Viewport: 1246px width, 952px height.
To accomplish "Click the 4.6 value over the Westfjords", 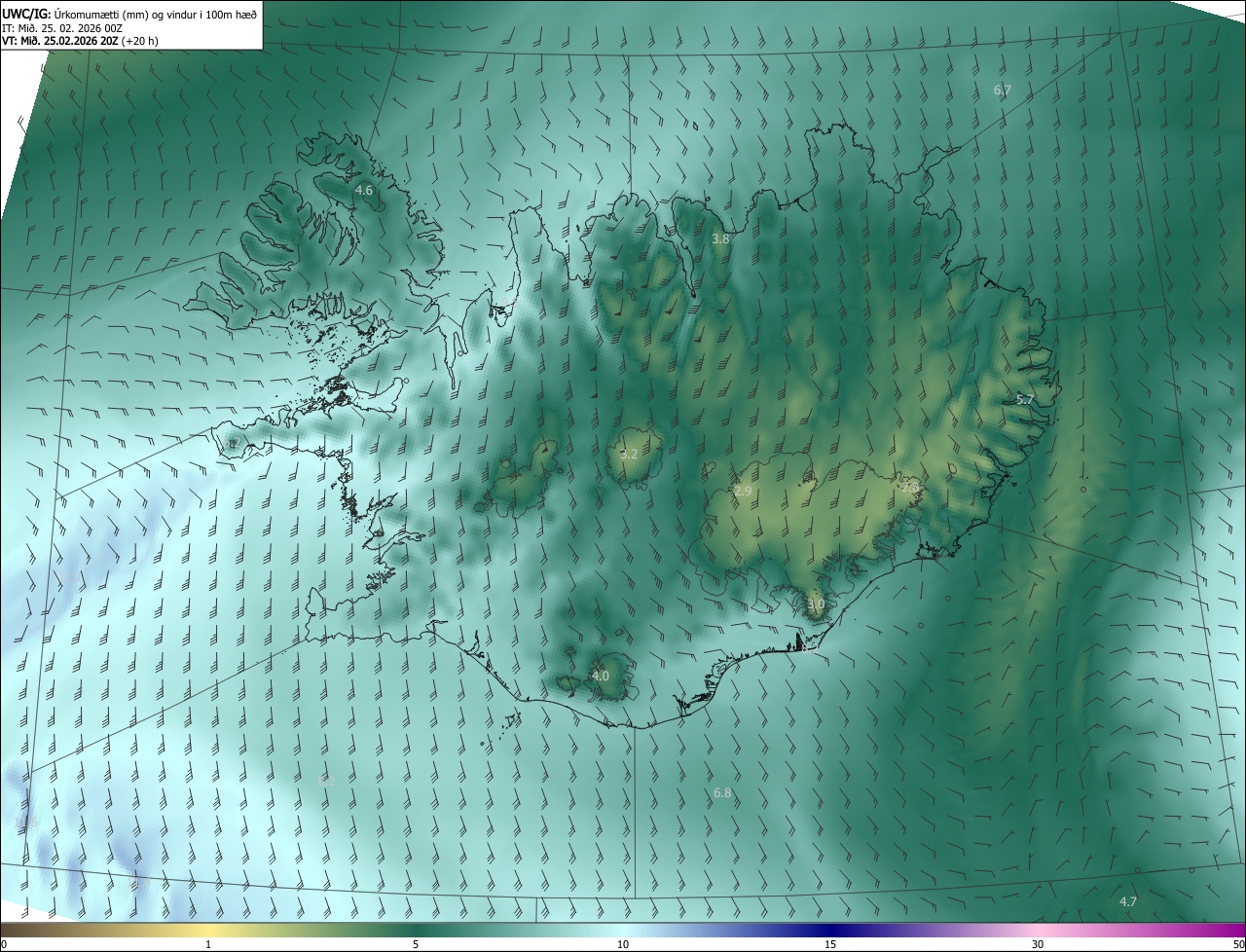I will click(364, 191).
